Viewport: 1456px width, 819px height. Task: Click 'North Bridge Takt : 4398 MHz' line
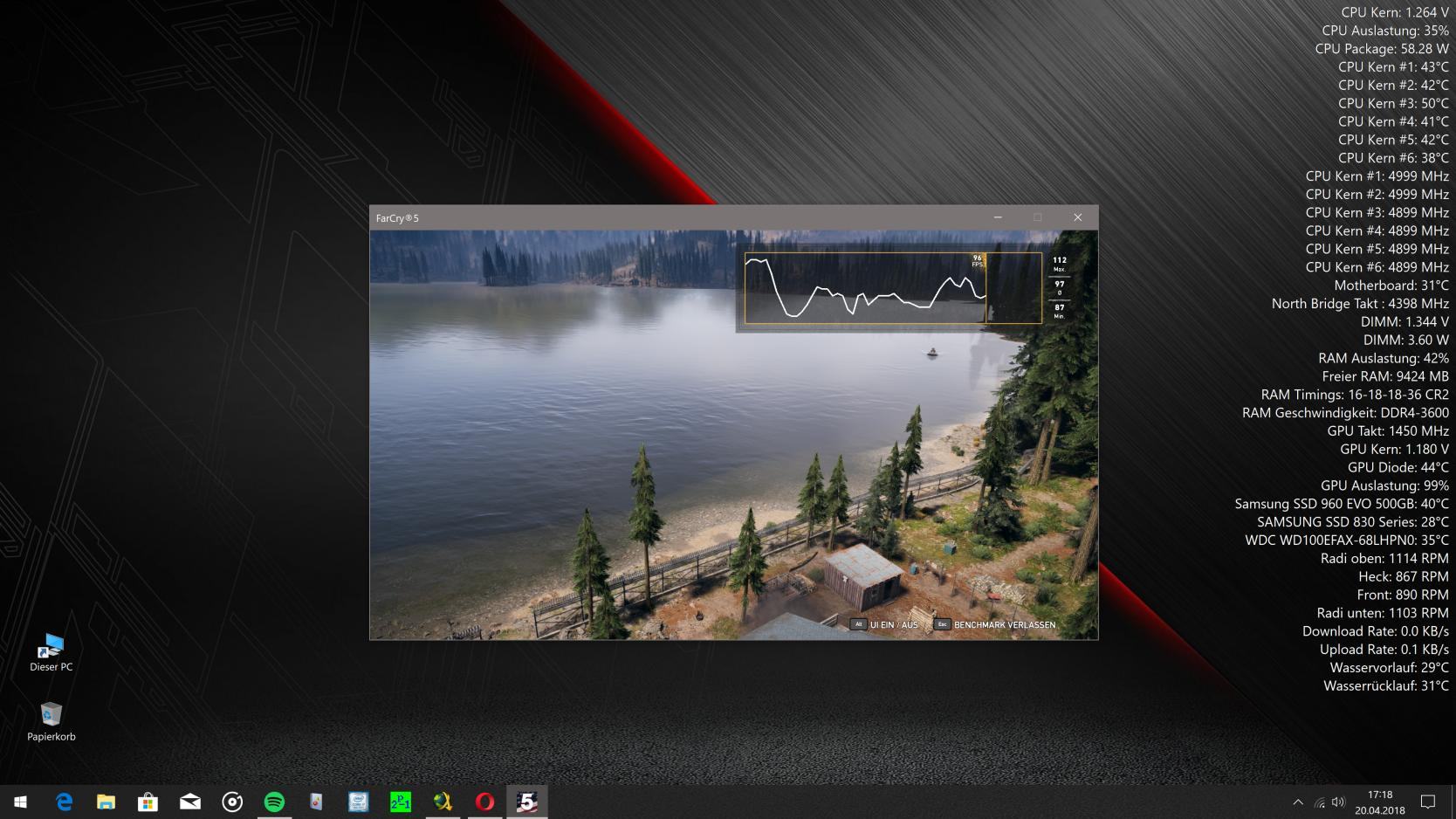1360,304
